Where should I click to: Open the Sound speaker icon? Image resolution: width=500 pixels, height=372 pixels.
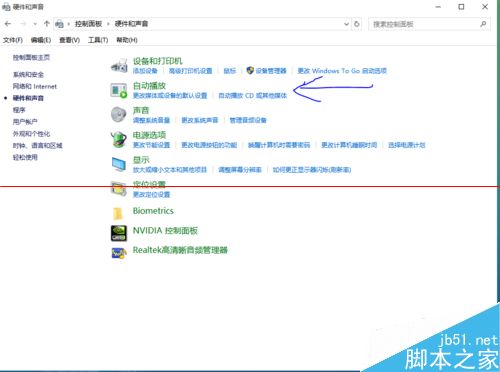click(x=119, y=115)
